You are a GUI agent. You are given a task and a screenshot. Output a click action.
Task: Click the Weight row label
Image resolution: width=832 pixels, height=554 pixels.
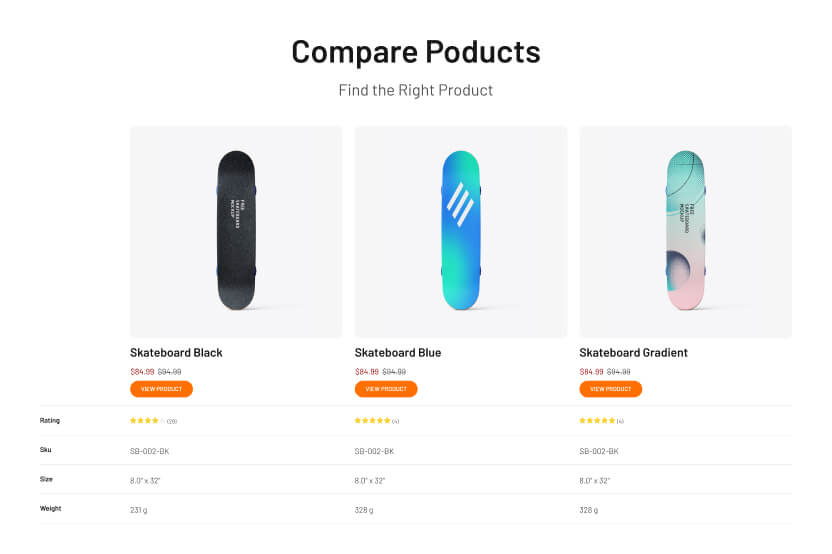click(51, 508)
